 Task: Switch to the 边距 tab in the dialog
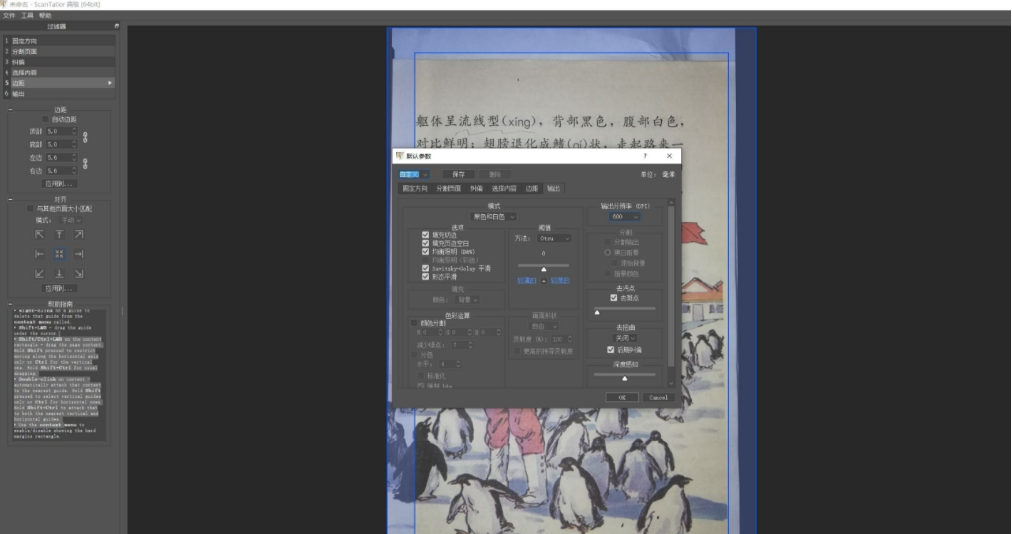[532, 189]
